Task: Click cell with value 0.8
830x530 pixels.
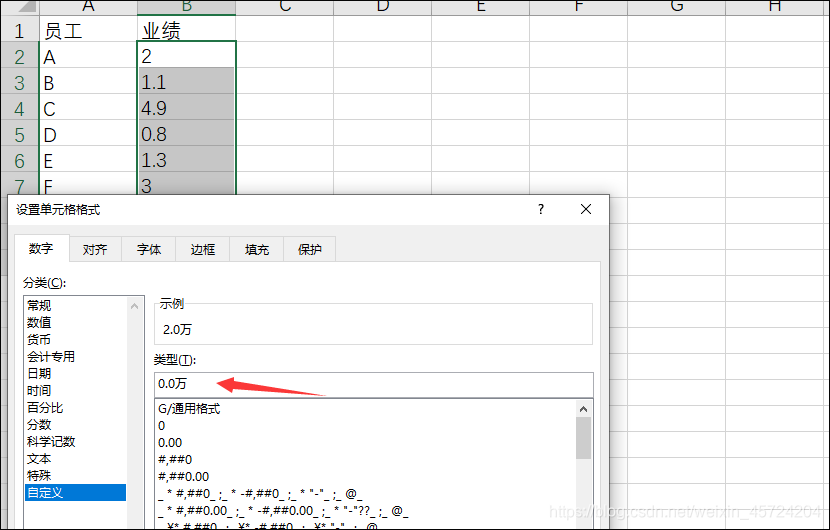Action: point(186,134)
